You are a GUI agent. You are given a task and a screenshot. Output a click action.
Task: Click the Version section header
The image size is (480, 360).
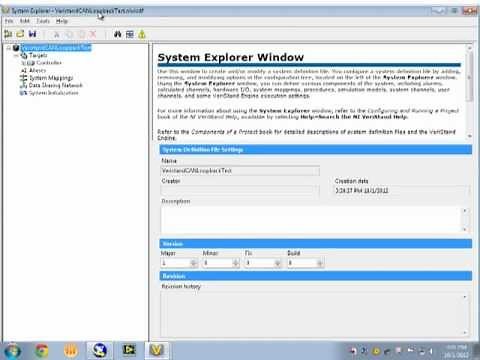316,244
